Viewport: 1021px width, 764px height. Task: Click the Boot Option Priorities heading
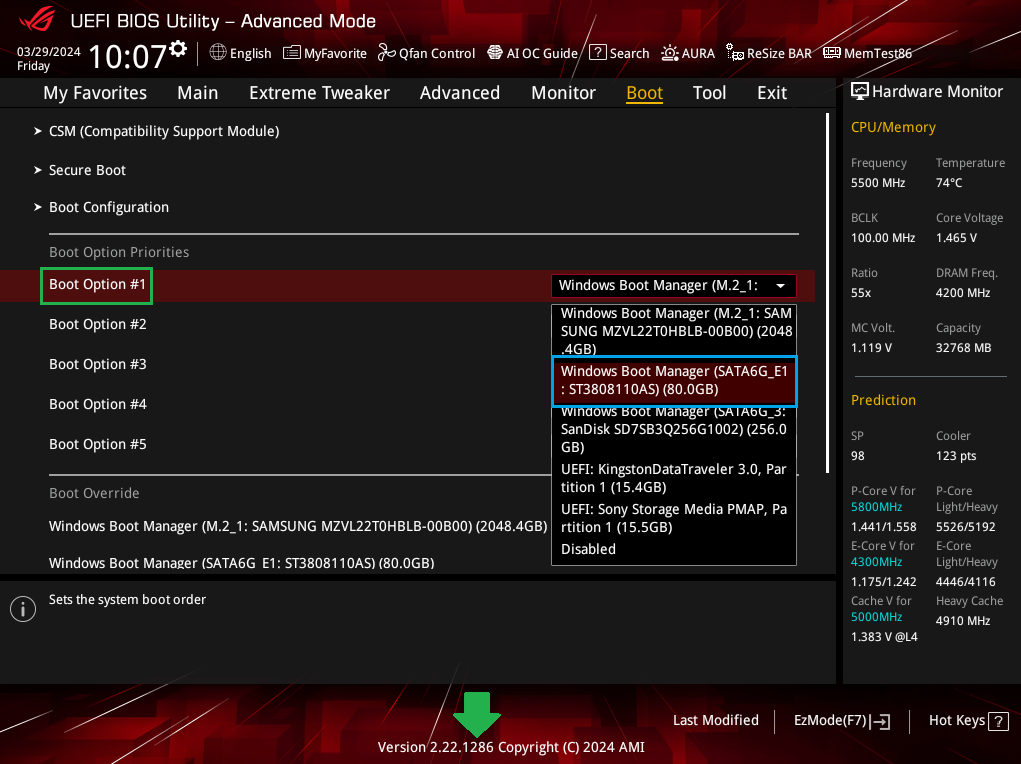(119, 252)
